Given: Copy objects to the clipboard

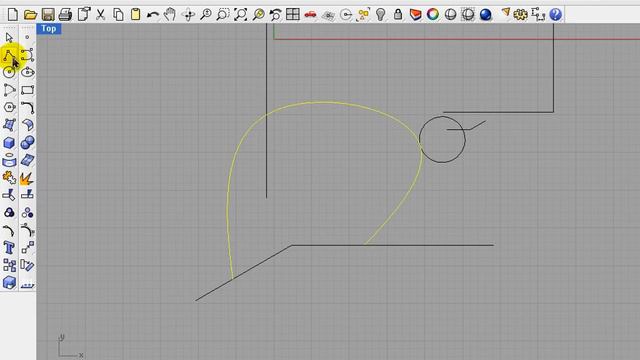Looking at the screenshot, I should [118, 15].
